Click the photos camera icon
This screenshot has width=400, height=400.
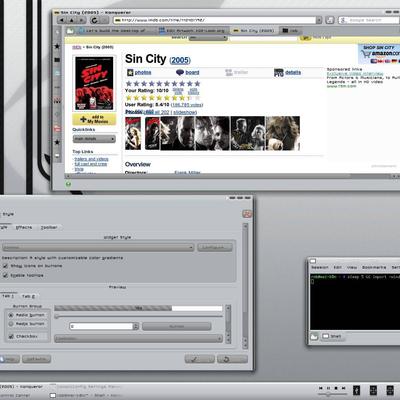click(x=130, y=72)
